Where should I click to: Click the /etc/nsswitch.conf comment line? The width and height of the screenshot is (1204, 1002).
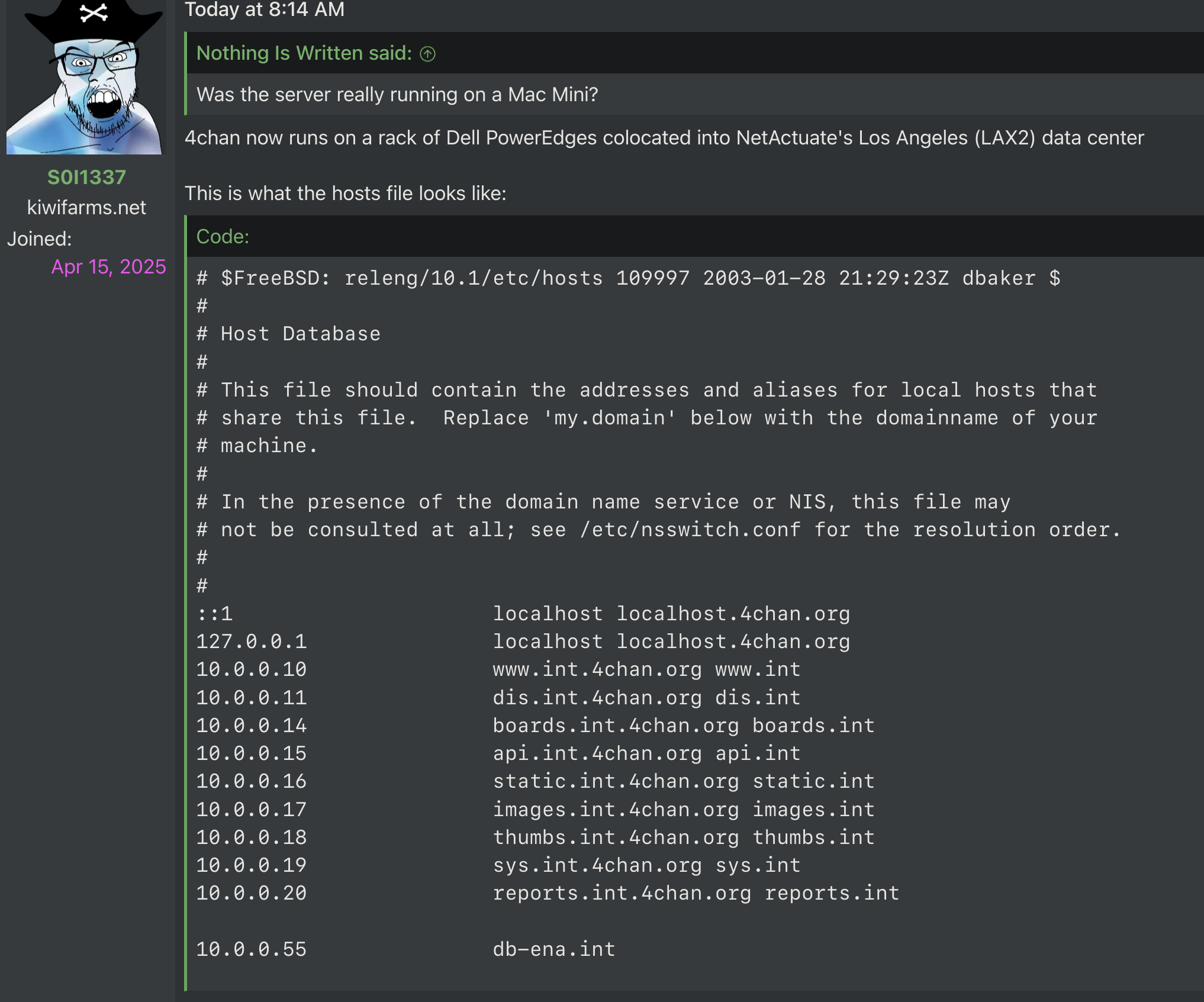tap(658, 530)
